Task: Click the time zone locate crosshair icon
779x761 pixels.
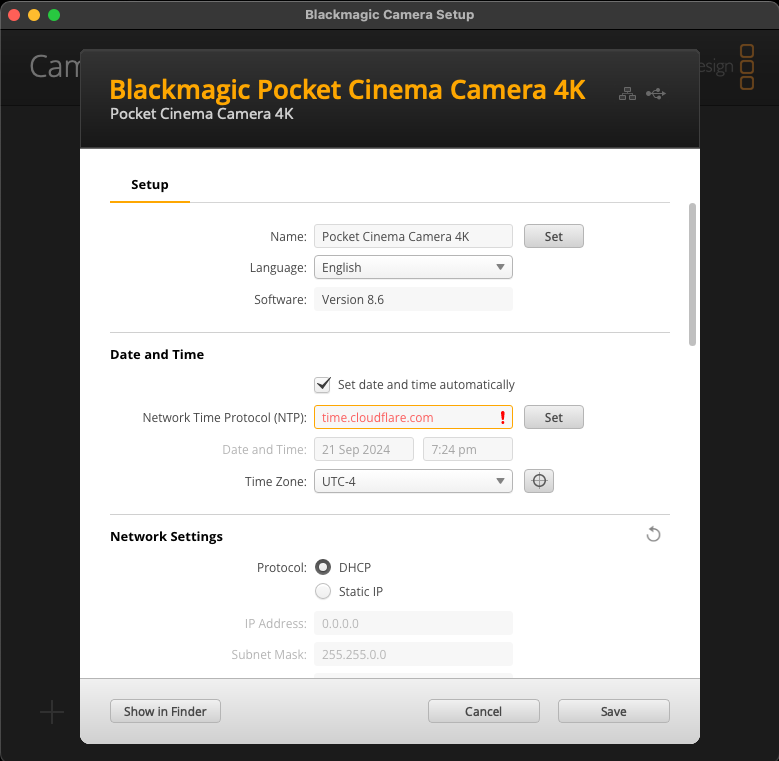Action: tap(539, 481)
